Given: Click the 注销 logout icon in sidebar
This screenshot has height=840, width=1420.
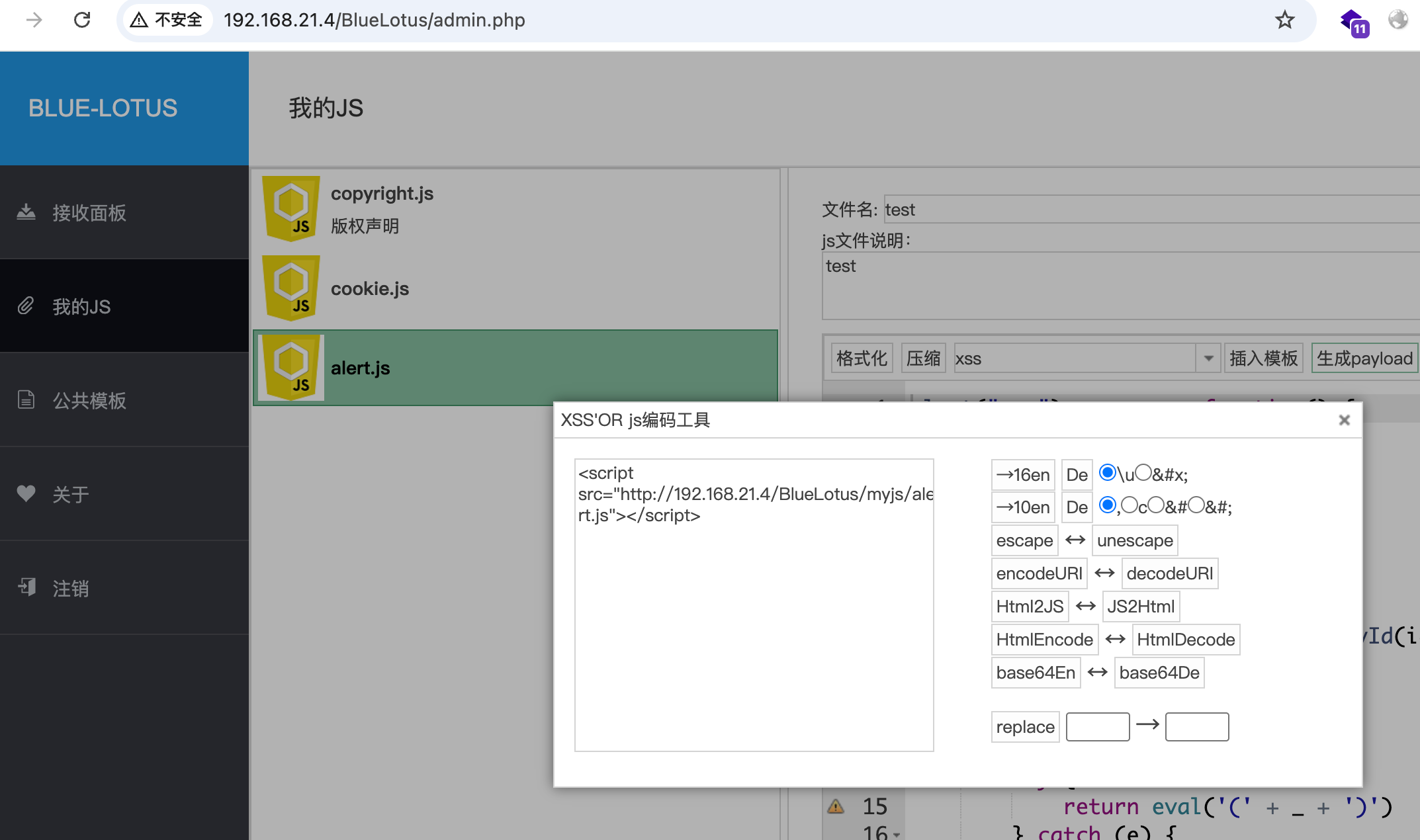Looking at the screenshot, I should pos(26,587).
